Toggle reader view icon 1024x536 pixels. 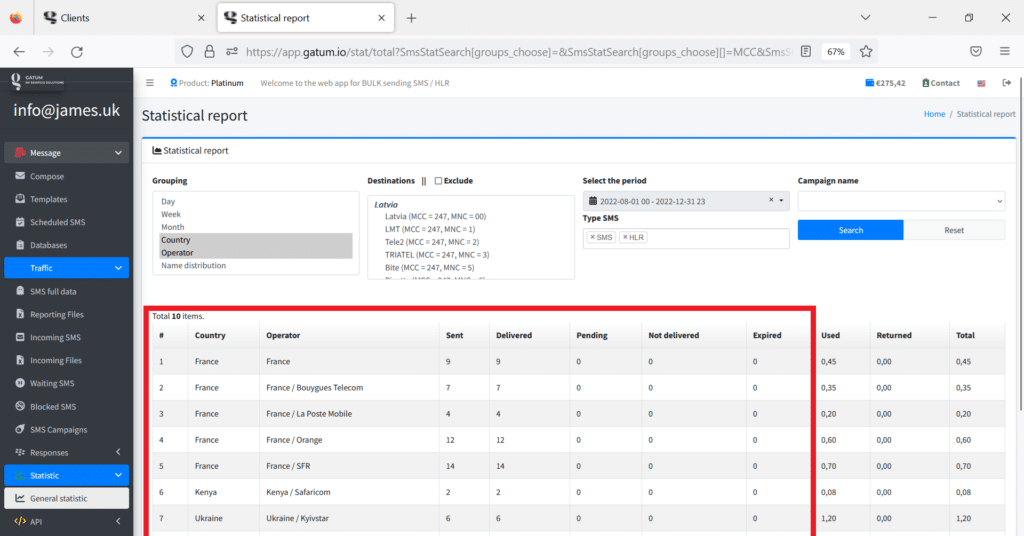pyautogui.click(x=806, y=52)
